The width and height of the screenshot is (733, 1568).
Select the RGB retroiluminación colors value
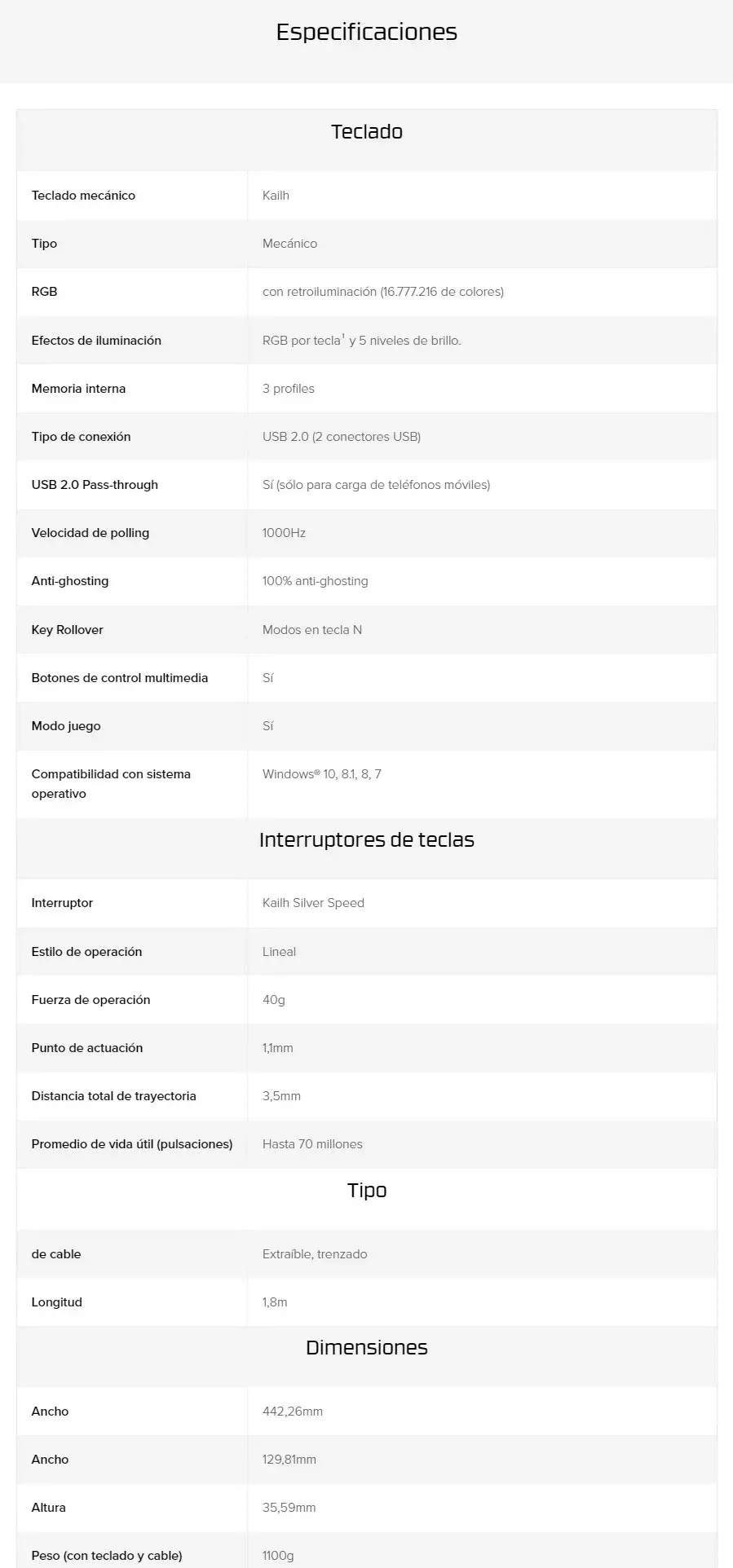tap(382, 292)
